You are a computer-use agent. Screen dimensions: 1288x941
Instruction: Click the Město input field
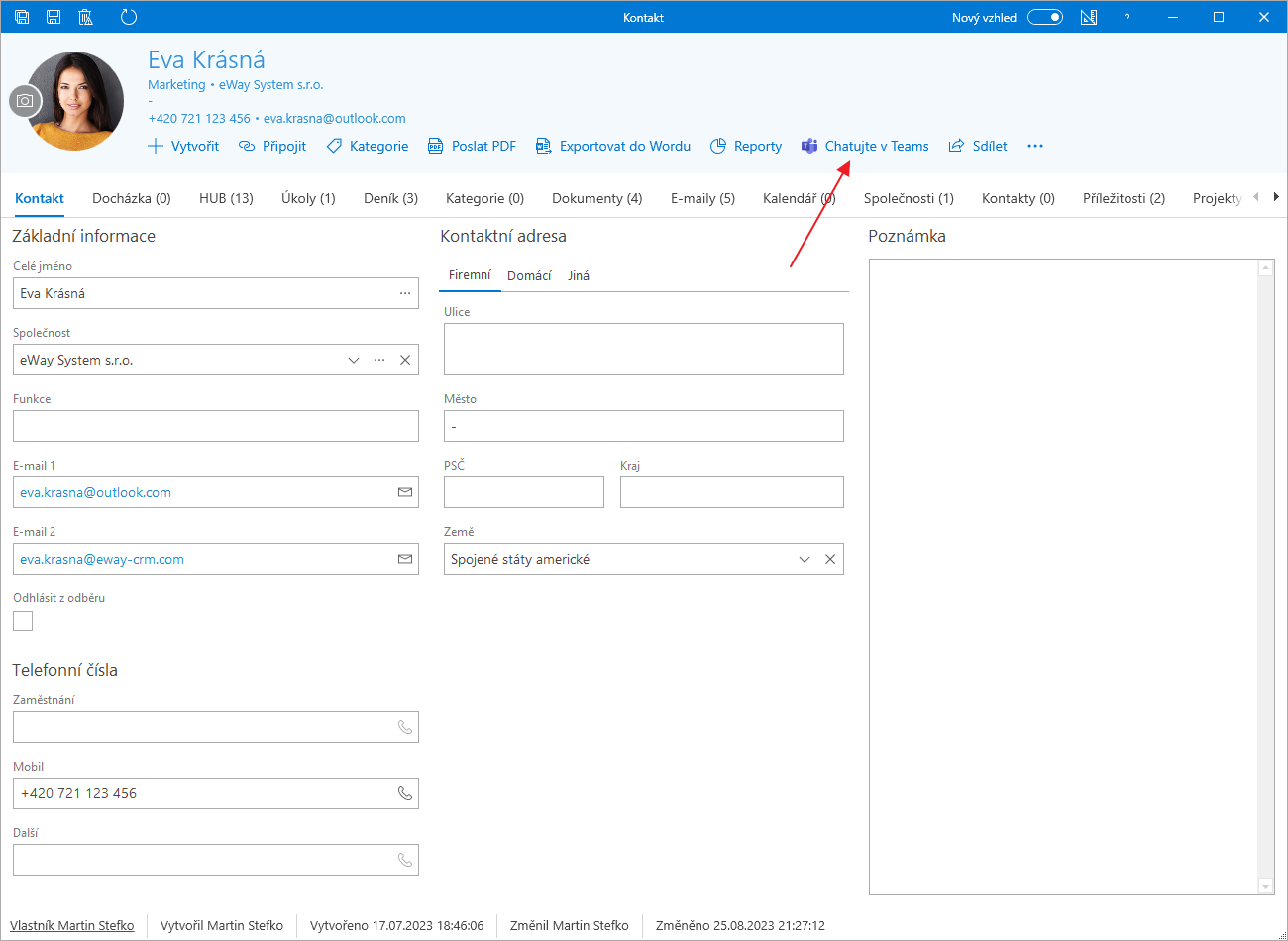[x=644, y=426]
